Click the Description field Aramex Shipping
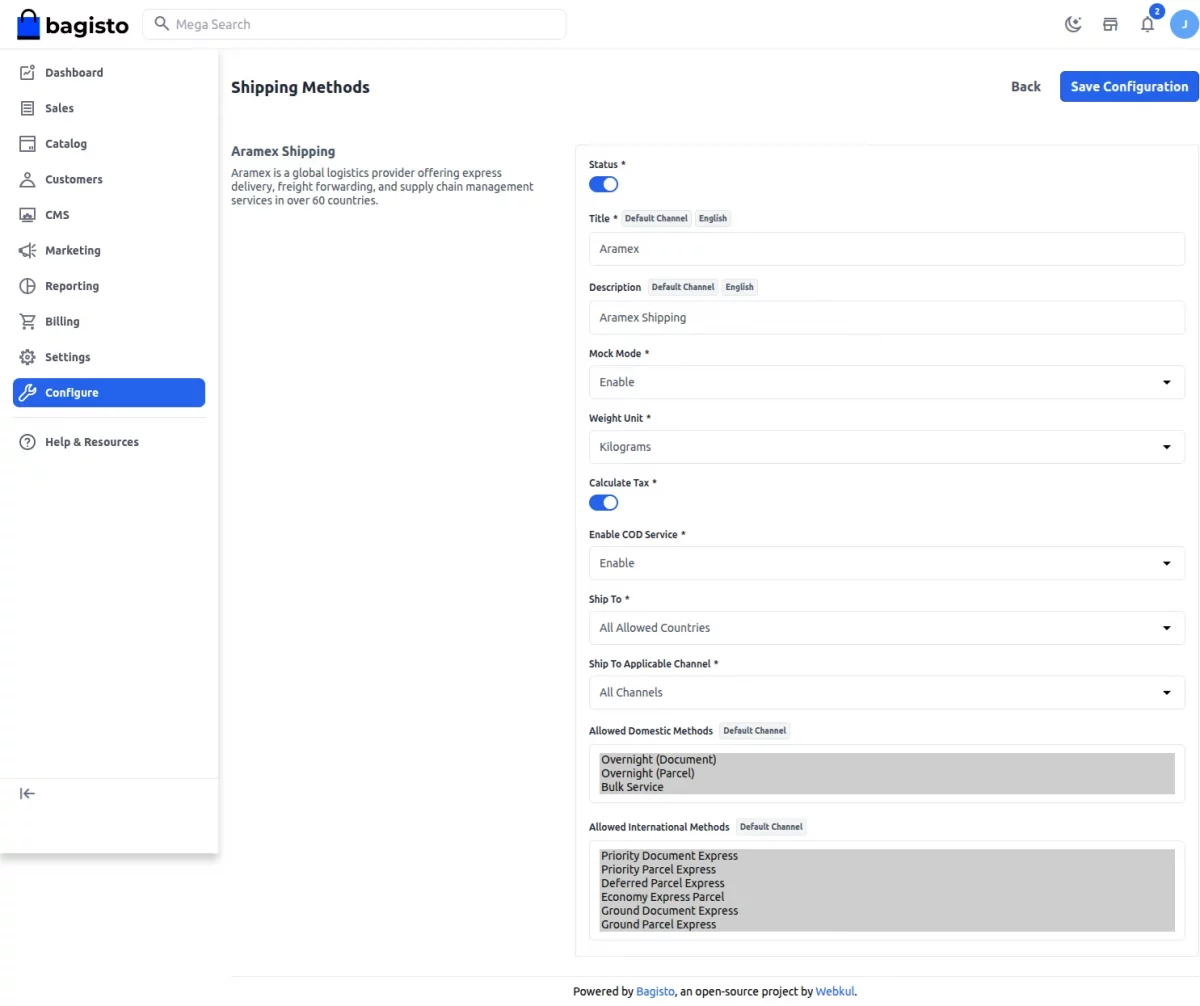This screenshot has width=1200, height=1006. pos(887,318)
